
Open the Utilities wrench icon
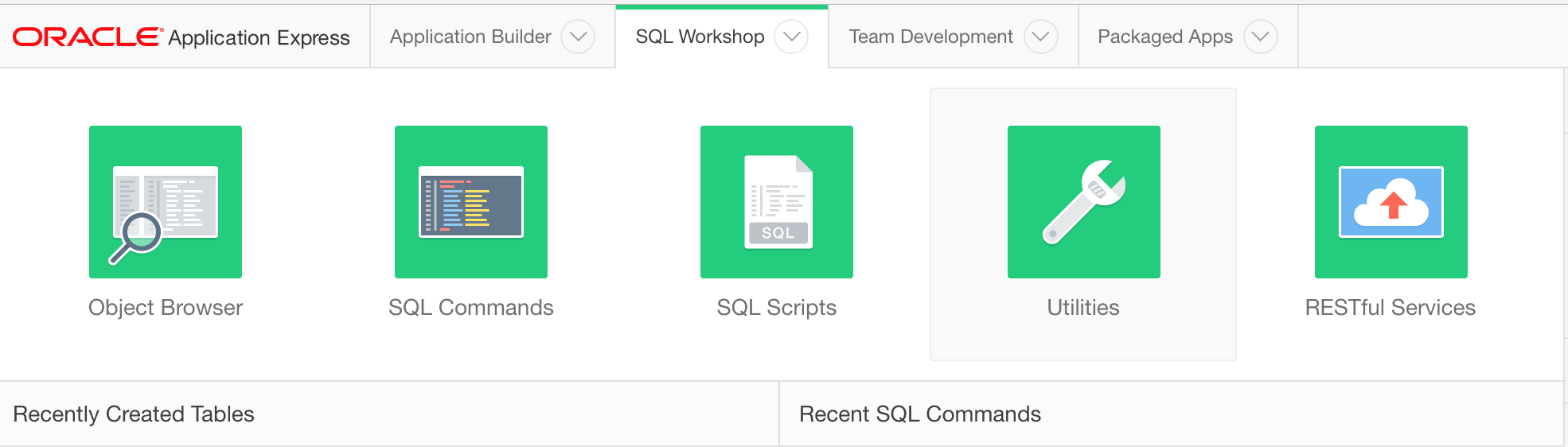click(x=1084, y=202)
